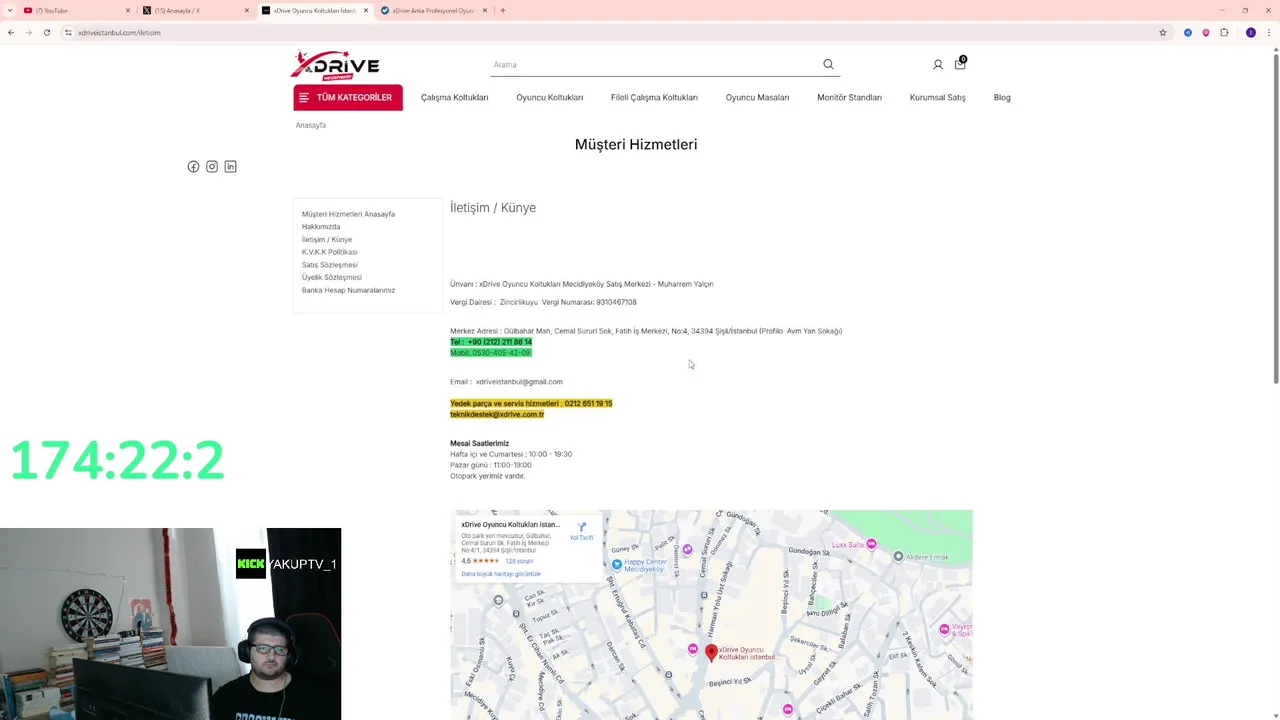
Task: Reload the page with refresh icon
Action: click(x=46, y=32)
